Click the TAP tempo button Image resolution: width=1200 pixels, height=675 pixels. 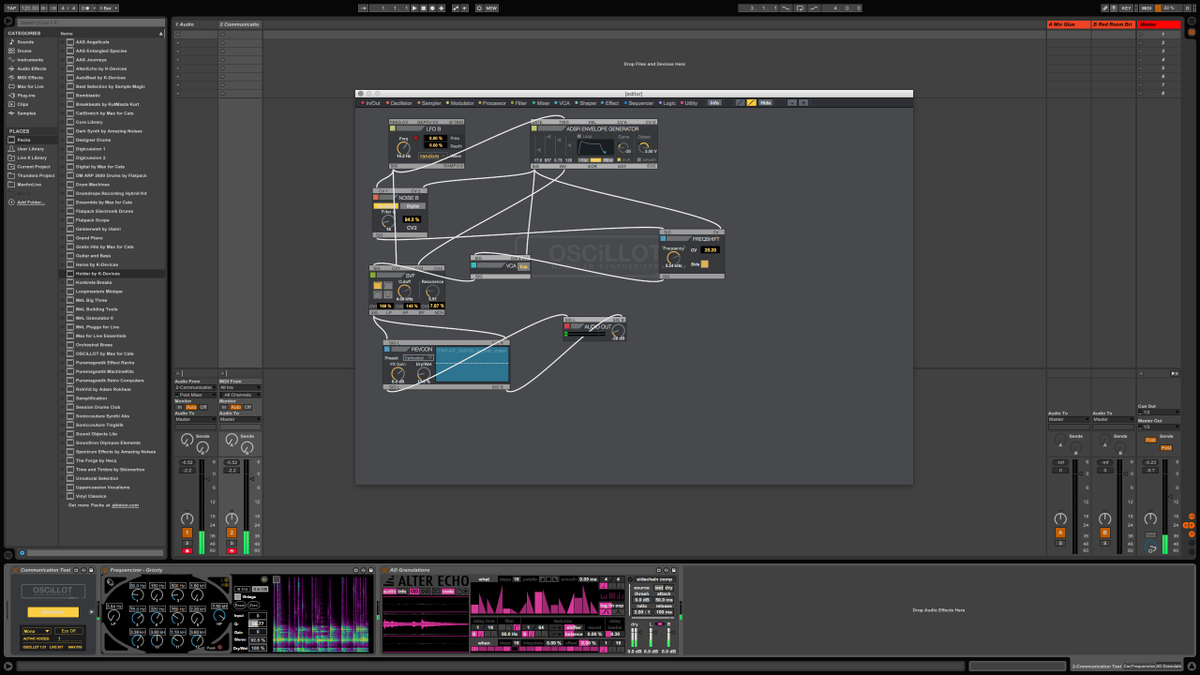point(11,8)
